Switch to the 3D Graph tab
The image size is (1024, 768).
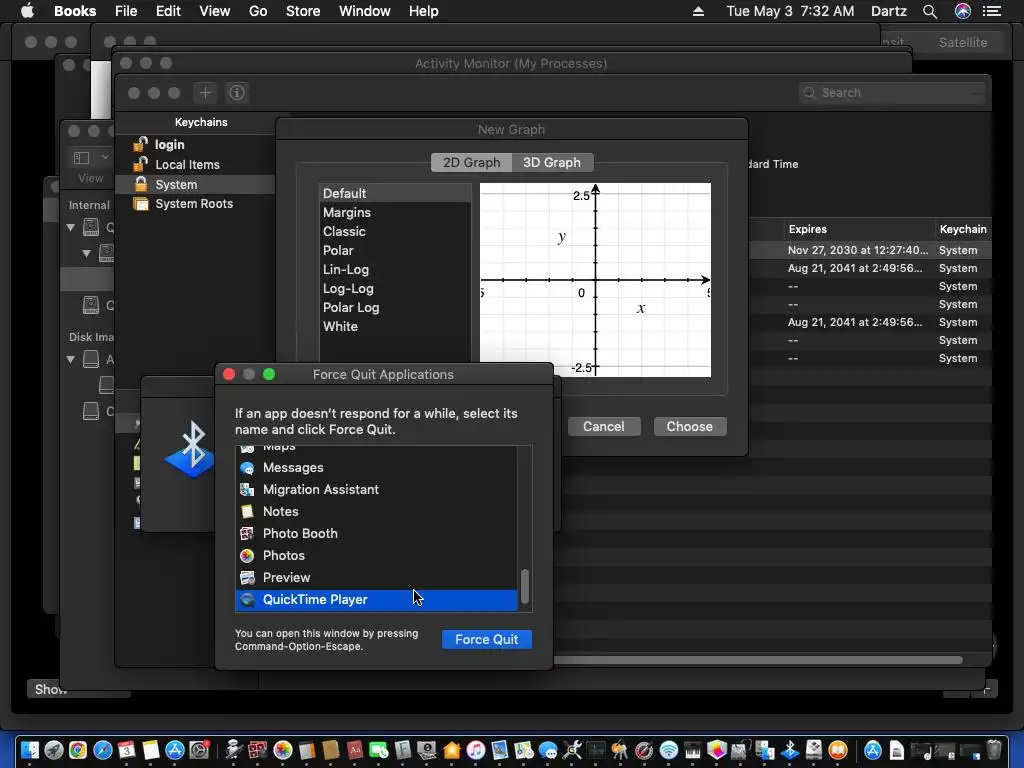pos(552,163)
